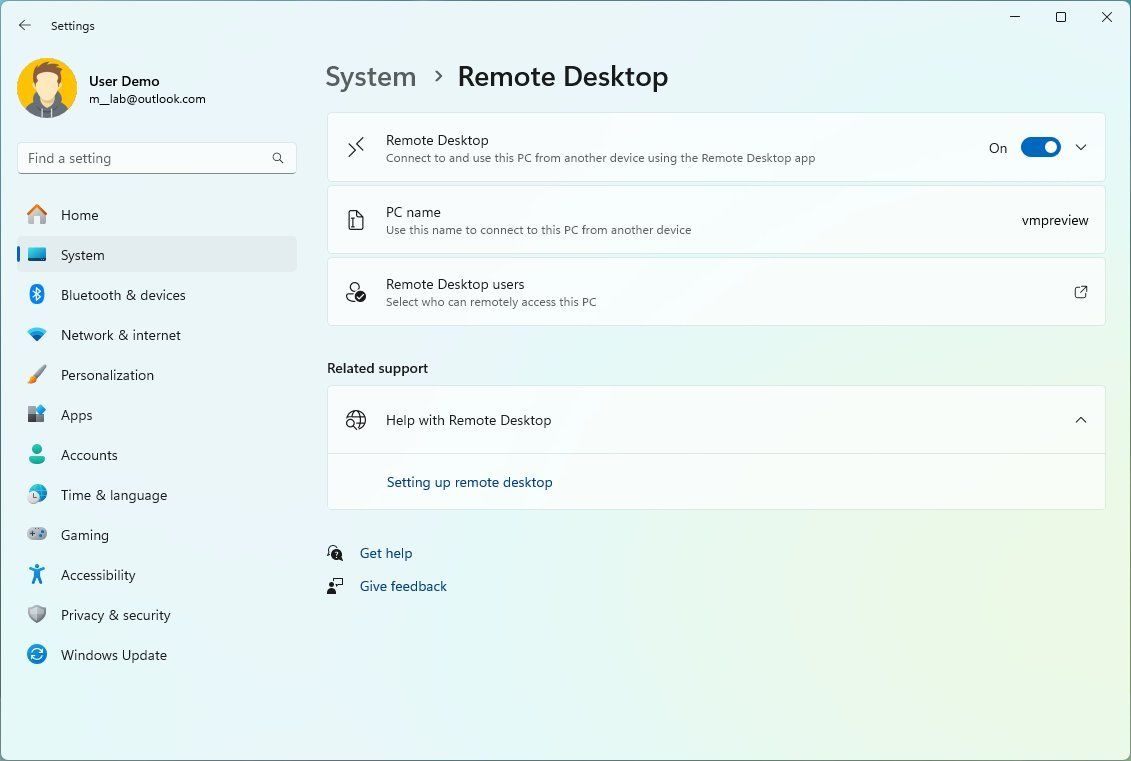Click Give feedback link

click(403, 586)
